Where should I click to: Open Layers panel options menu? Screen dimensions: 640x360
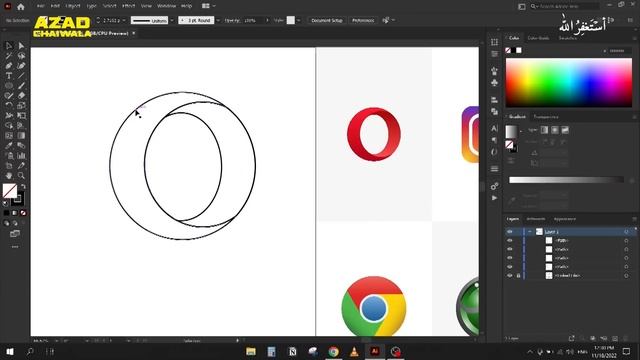pos(634,219)
